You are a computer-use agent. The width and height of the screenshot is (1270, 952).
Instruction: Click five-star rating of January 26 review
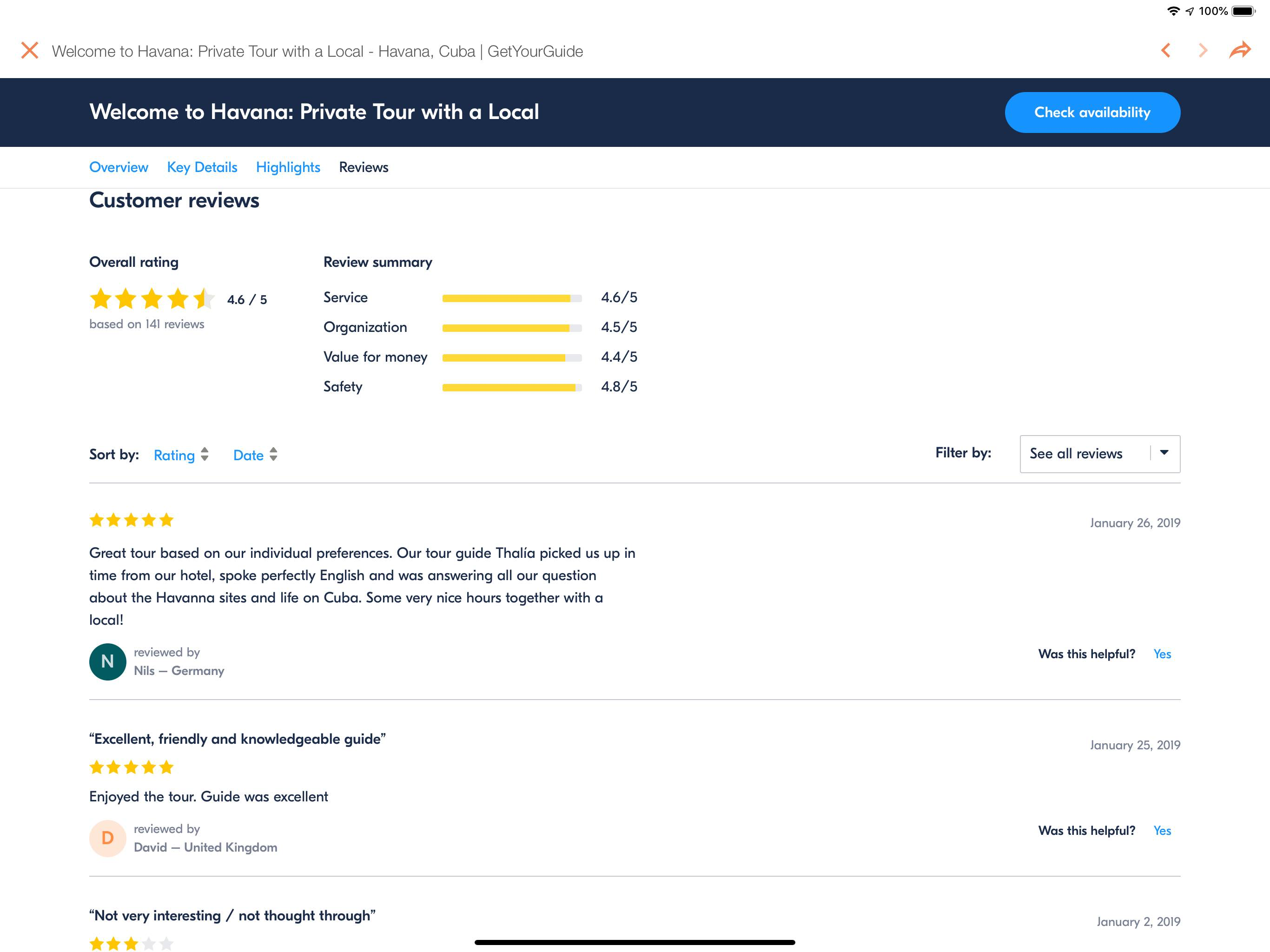pyautogui.click(x=132, y=520)
